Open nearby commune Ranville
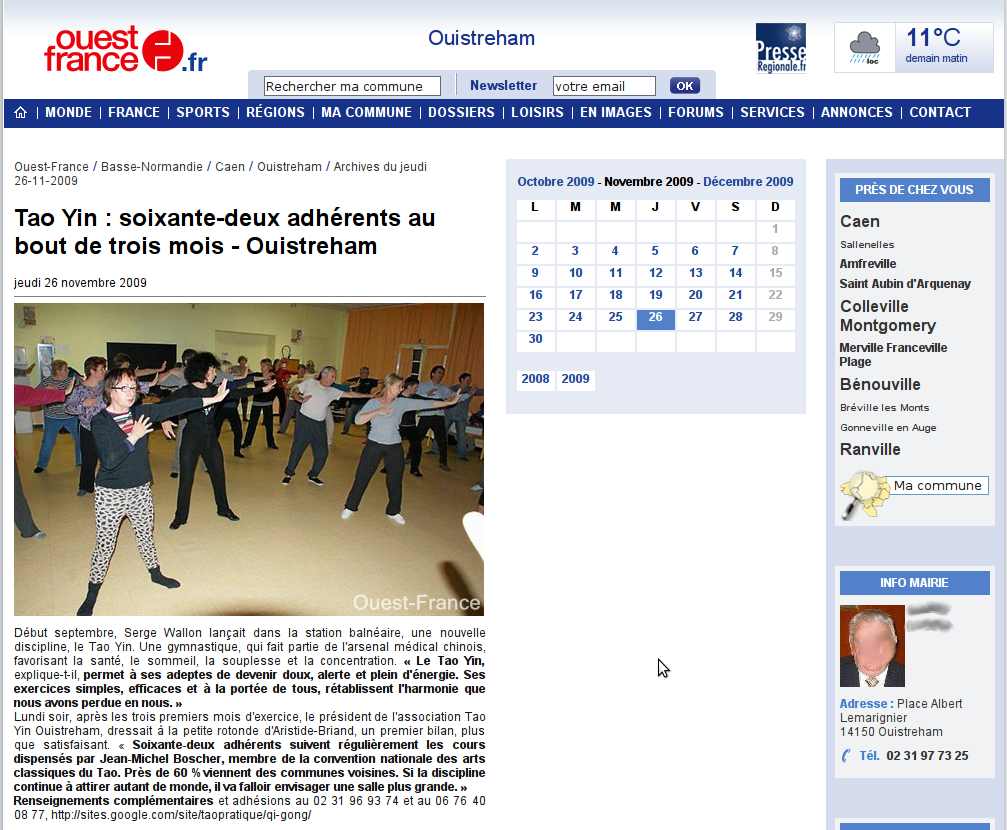This screenshot has height=830, width=1007. pos(870,450)
